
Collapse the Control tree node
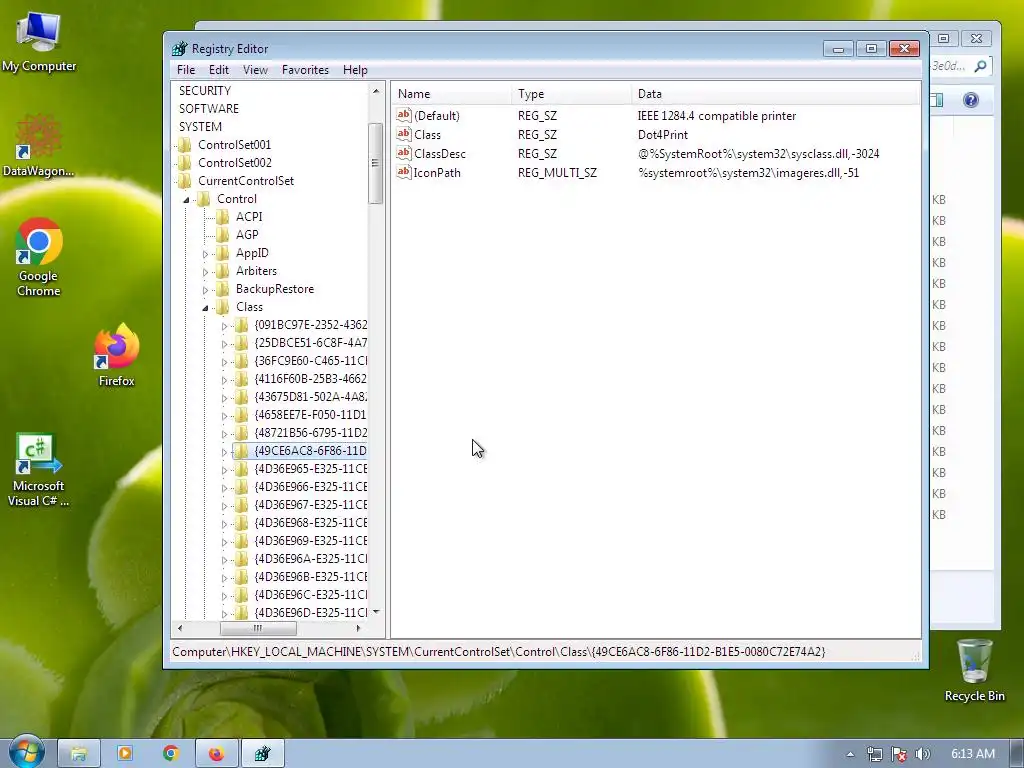click(186, 199)
